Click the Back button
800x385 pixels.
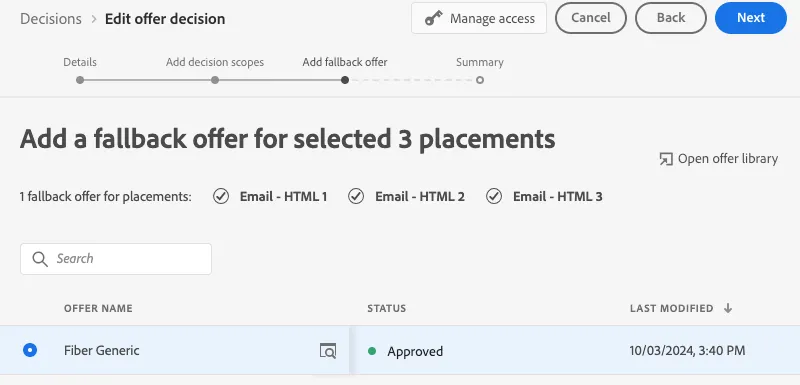(671, 18)
